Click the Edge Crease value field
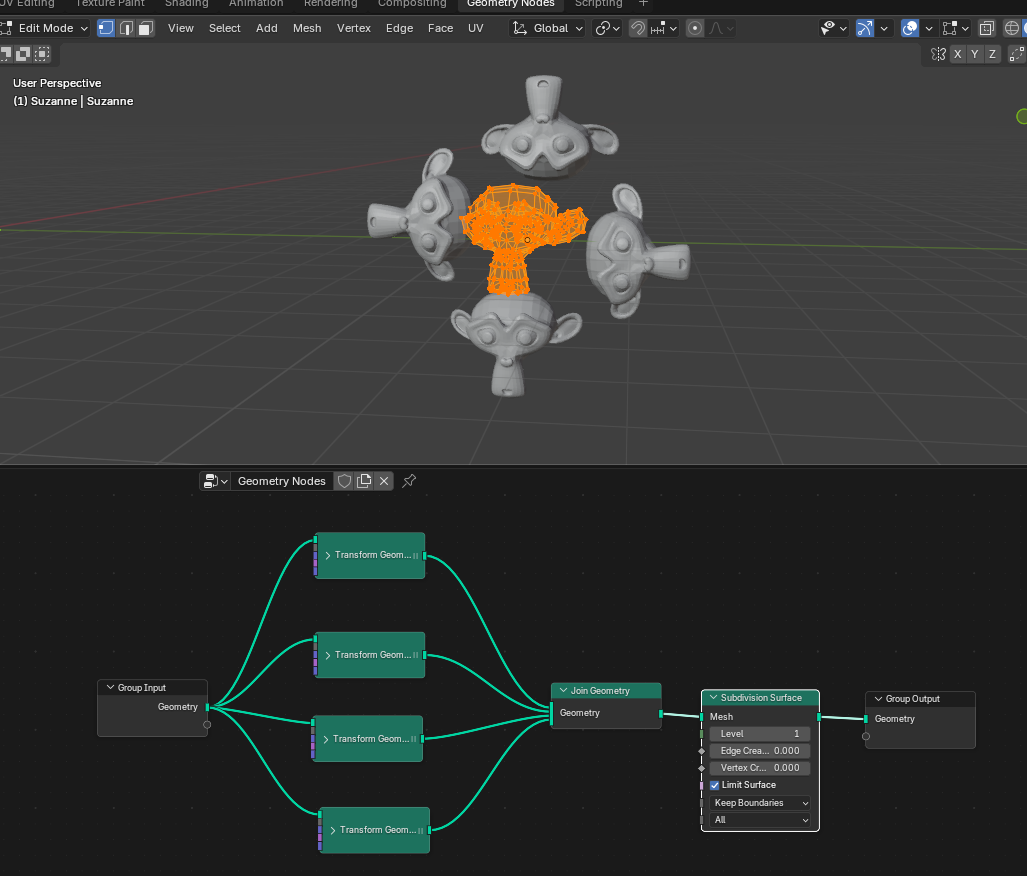Image resolution: width=1027 pixels, height=876 pixels. 760,751
